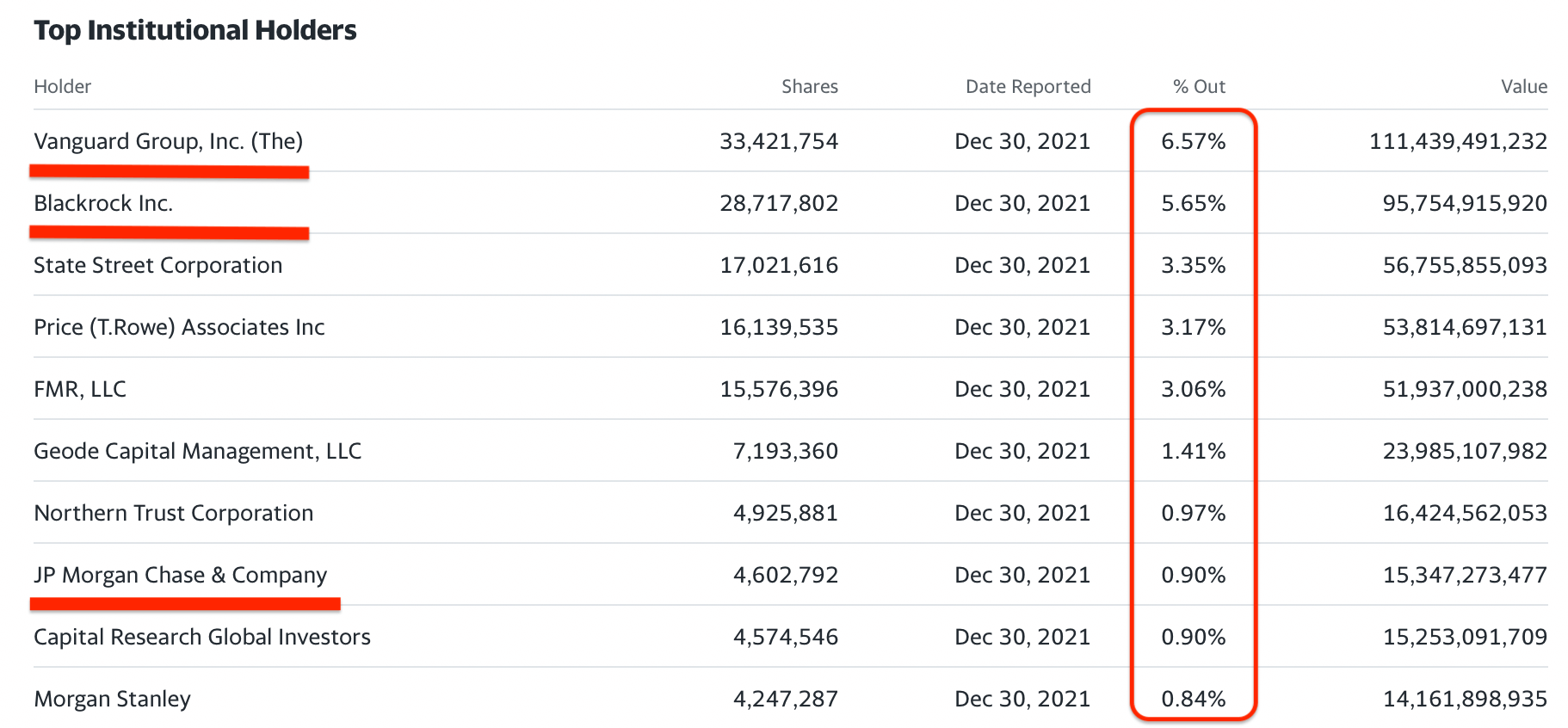The width and height of the screenshot is (1568, 728).
Task: Open Northern Trust Corporation holder entry
Action: (173, 513)
